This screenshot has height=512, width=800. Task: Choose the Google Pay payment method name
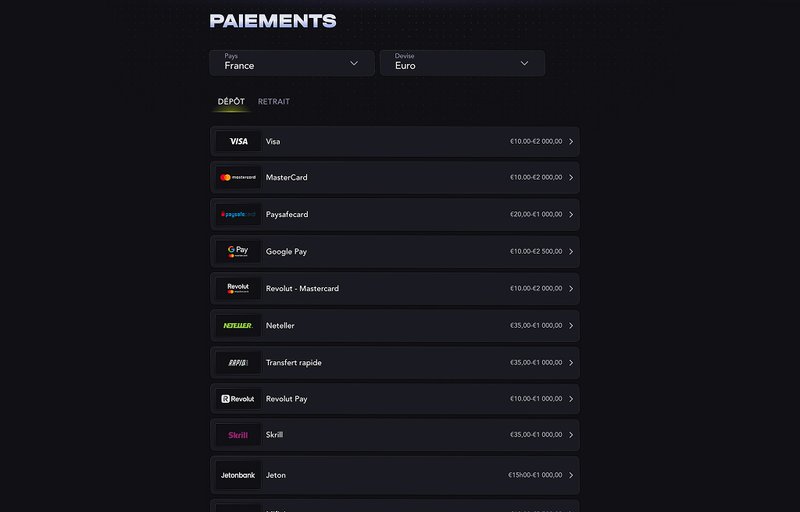pos(286,251)
